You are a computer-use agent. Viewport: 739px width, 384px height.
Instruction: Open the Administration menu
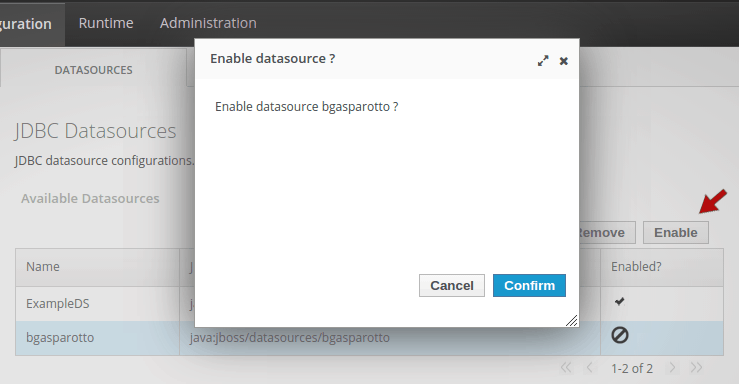(208, 23)
